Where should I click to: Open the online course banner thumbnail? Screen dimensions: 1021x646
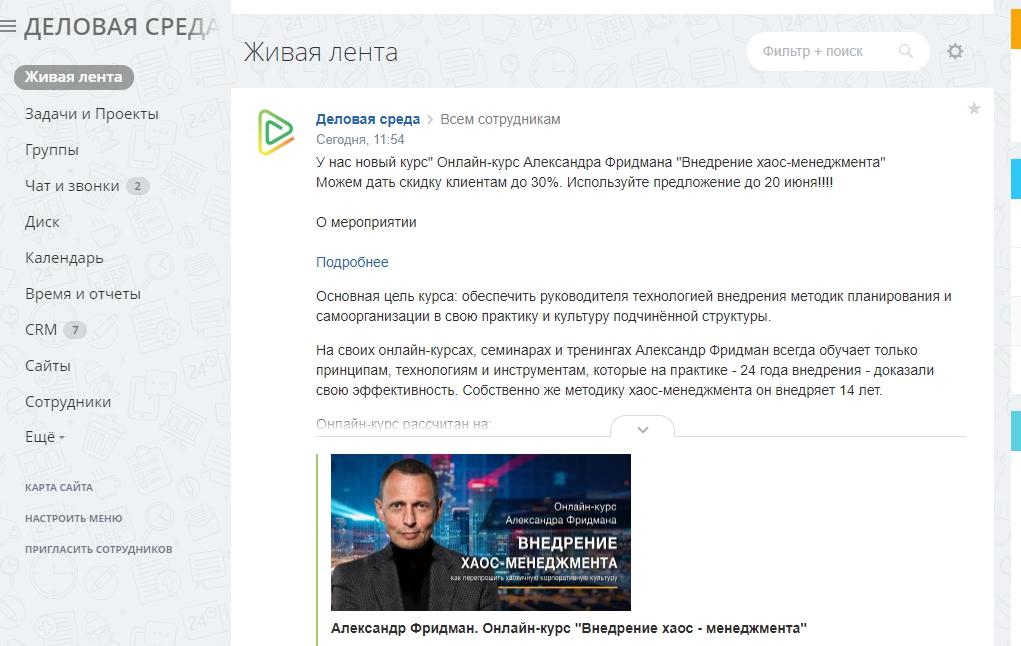point(481,532)
